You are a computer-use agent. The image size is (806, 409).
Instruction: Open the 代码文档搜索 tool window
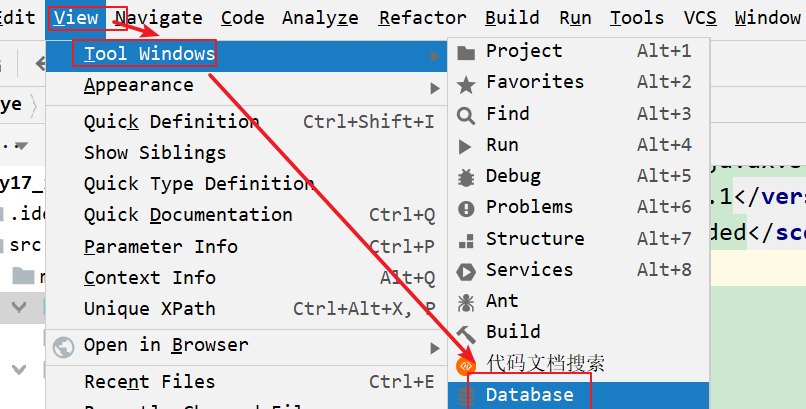545,363
